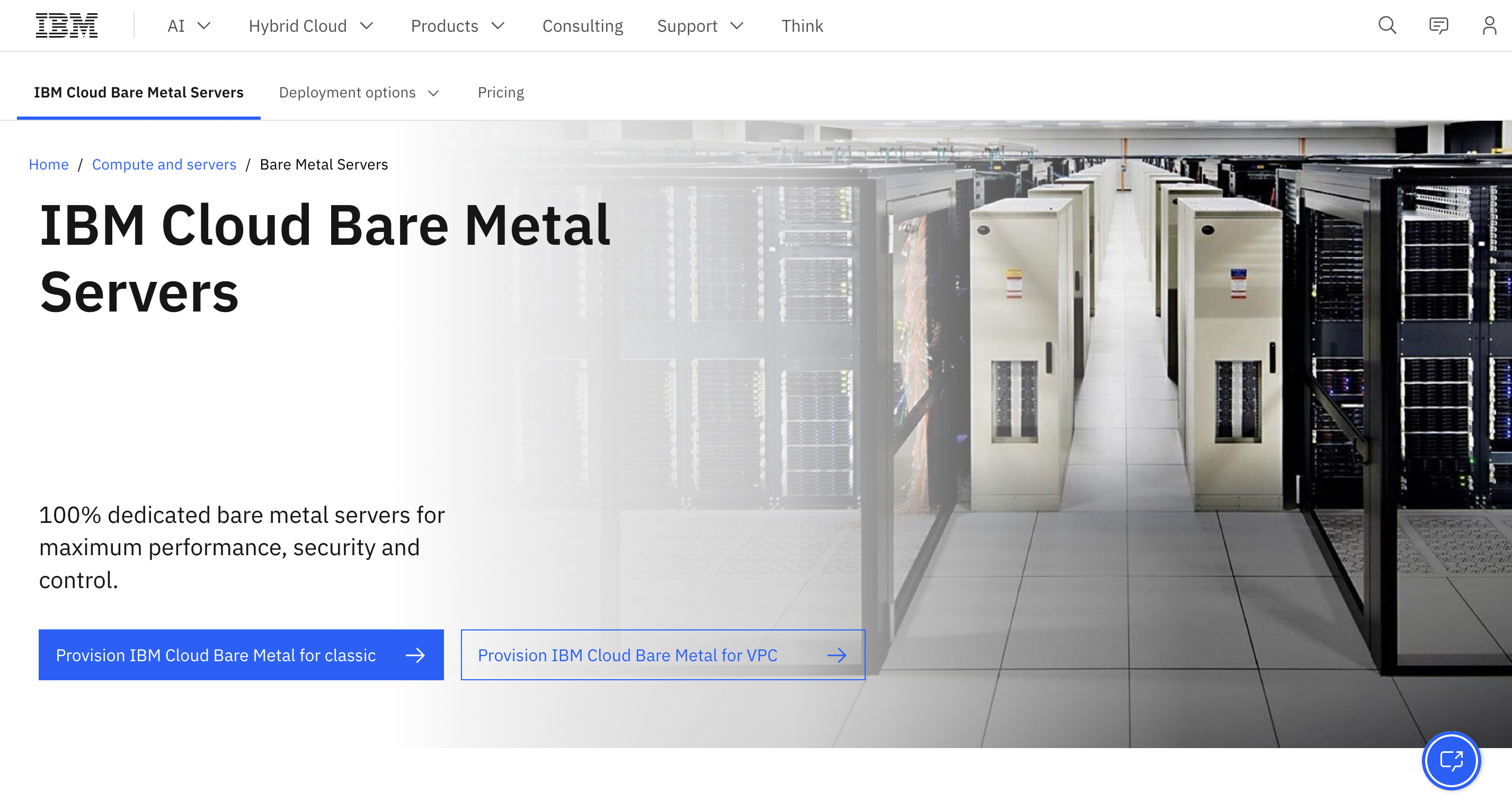
Task: Expand the Products menu
Action: coord(458,26)
